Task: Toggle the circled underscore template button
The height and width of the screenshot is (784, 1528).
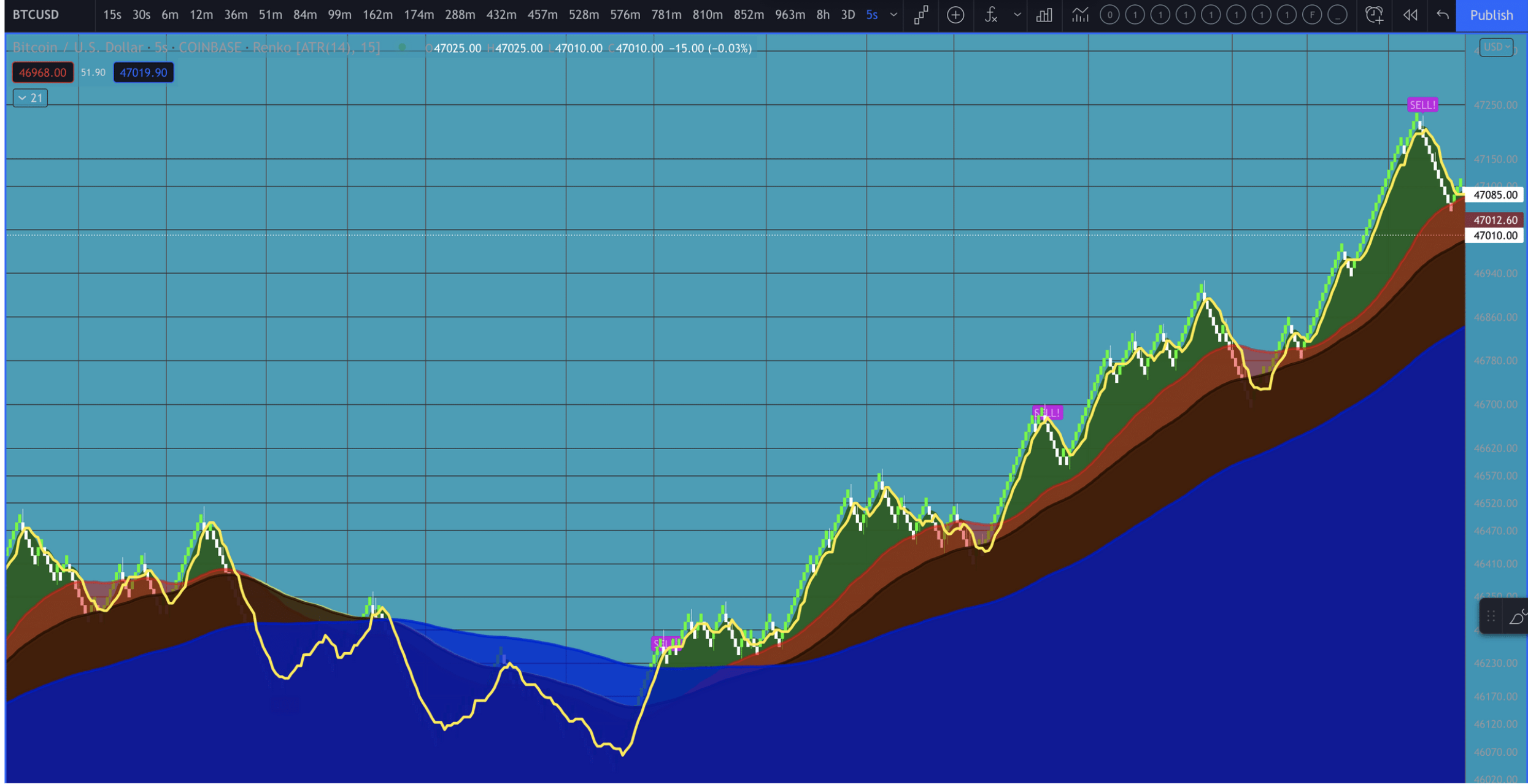Action: (1337, 15)
